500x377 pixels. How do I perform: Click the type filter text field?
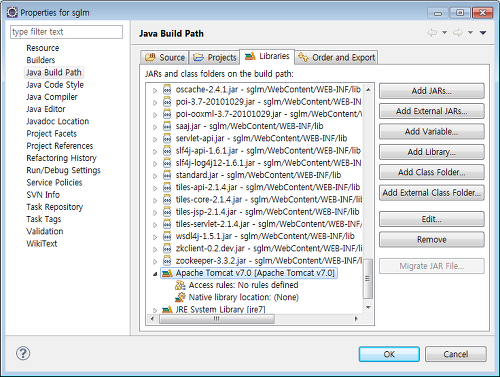tap(66, 32)
